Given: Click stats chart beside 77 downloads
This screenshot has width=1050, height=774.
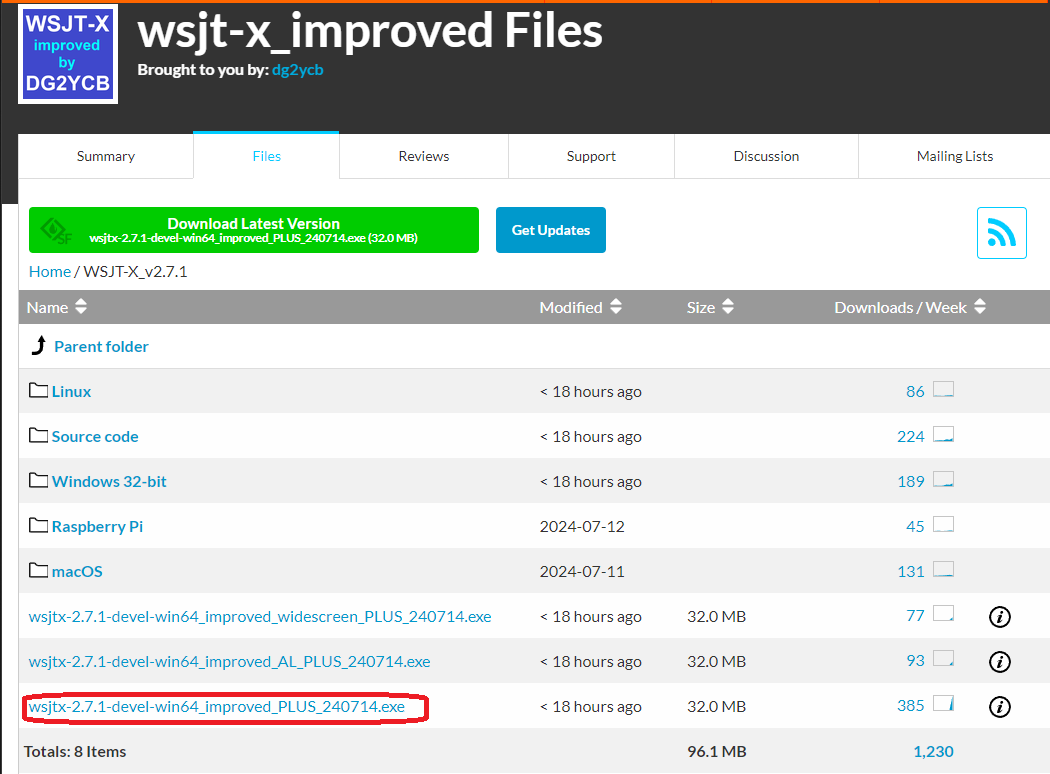Looking at the screenshot, I should (944, 613).
